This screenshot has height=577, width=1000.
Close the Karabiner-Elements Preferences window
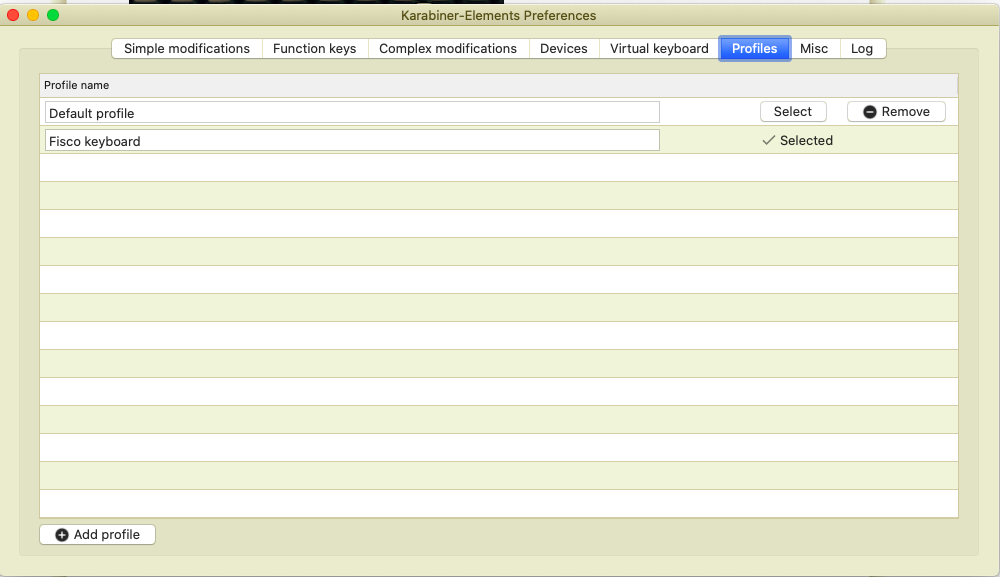[x=13, y=15]
